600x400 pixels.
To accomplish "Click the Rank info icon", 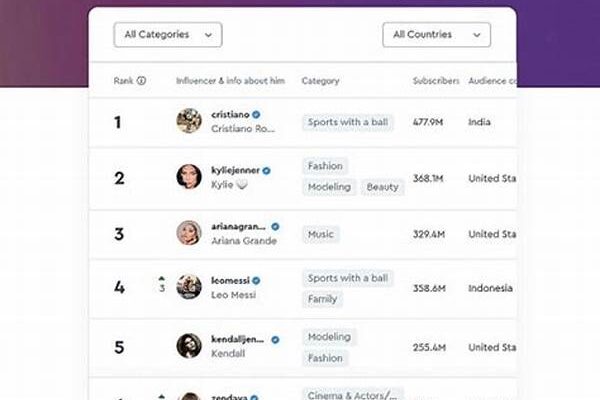I will 141,81.
